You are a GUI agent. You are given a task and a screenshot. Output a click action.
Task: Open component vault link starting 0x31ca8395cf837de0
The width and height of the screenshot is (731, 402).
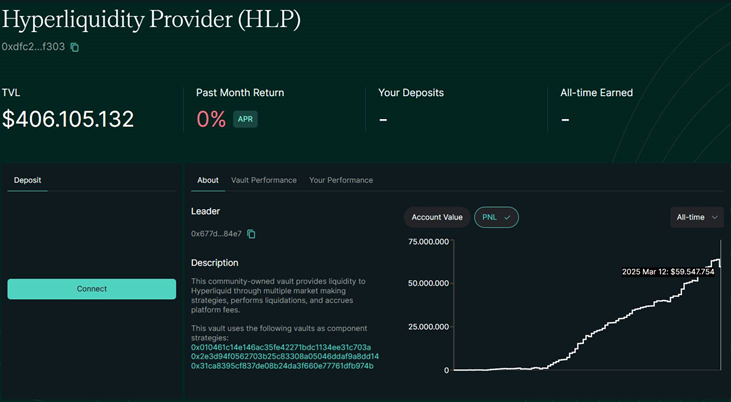tap(282, 366)
